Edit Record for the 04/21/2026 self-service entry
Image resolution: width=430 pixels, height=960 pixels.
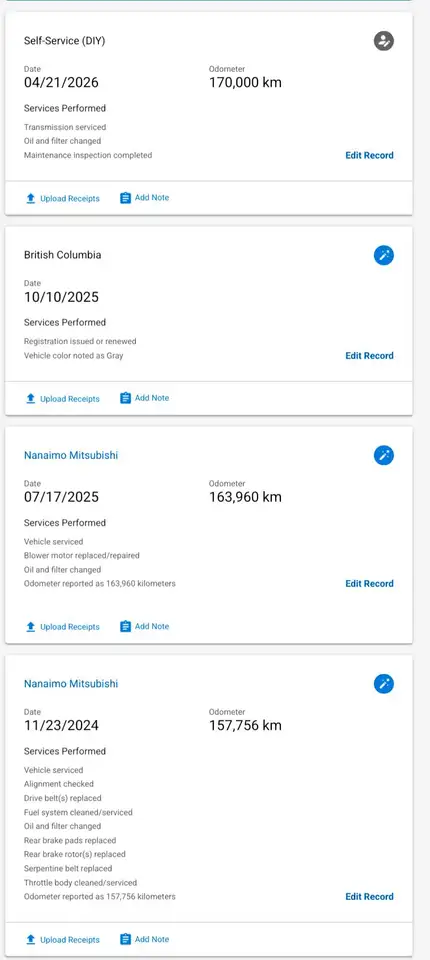[369, 156]
